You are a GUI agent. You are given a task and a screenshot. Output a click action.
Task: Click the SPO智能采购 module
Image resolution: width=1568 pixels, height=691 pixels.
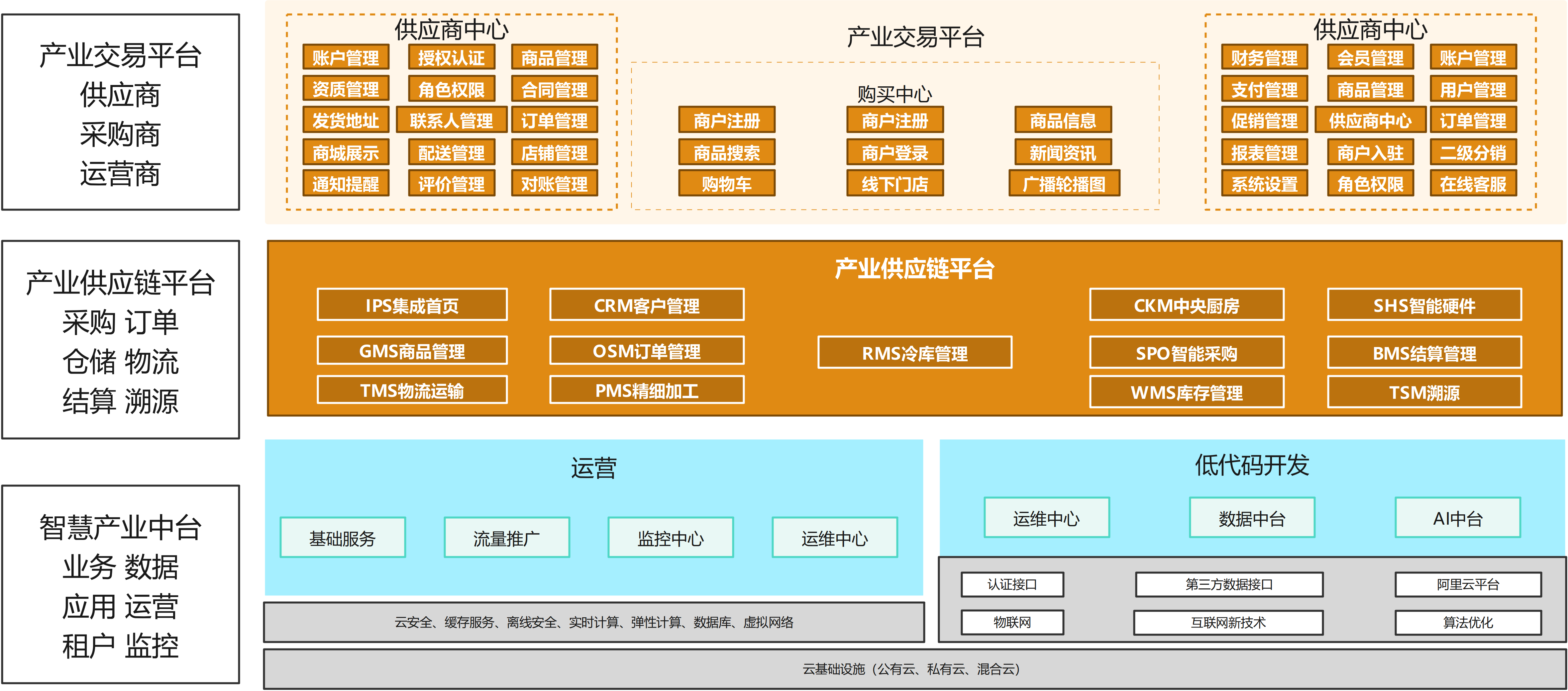(x=1186, y=353)
